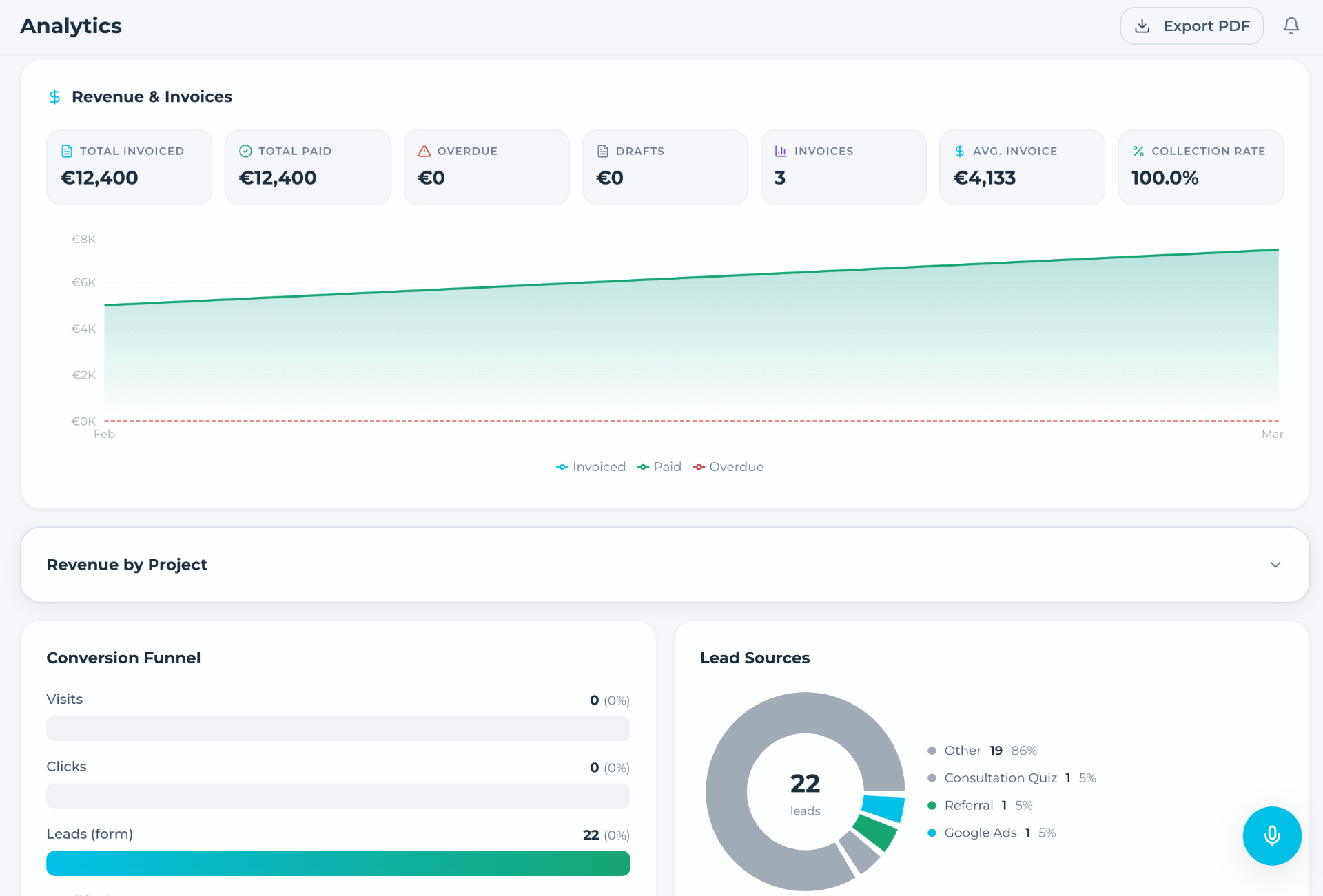Select the Avg. Invoice €4,133 value

[x=985, y=178]
